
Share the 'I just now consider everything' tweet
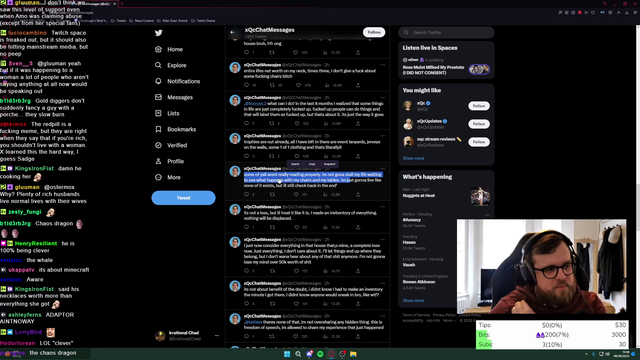click(358, 271)
